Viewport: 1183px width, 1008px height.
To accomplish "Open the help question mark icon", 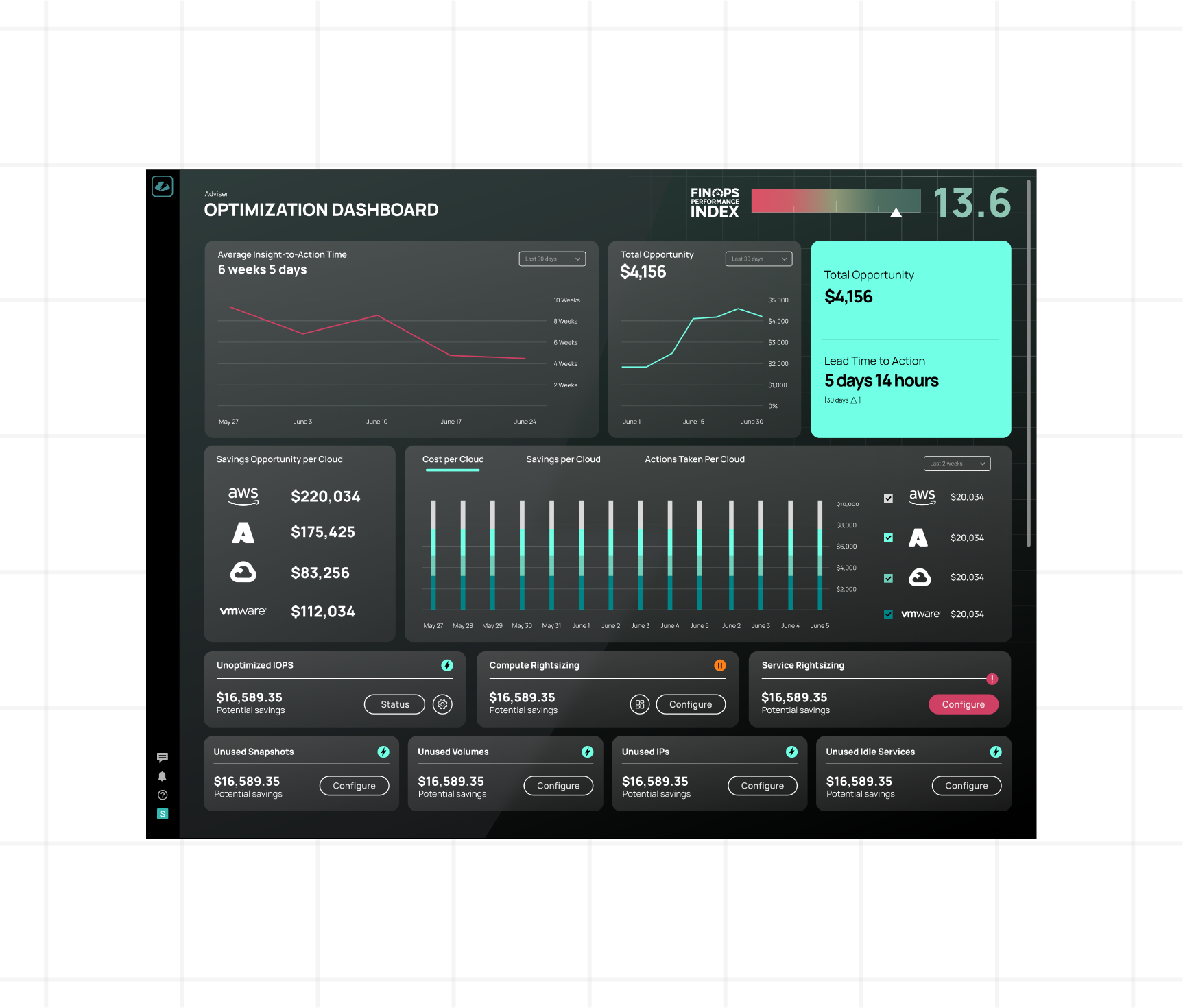I will tap(163, 795).
